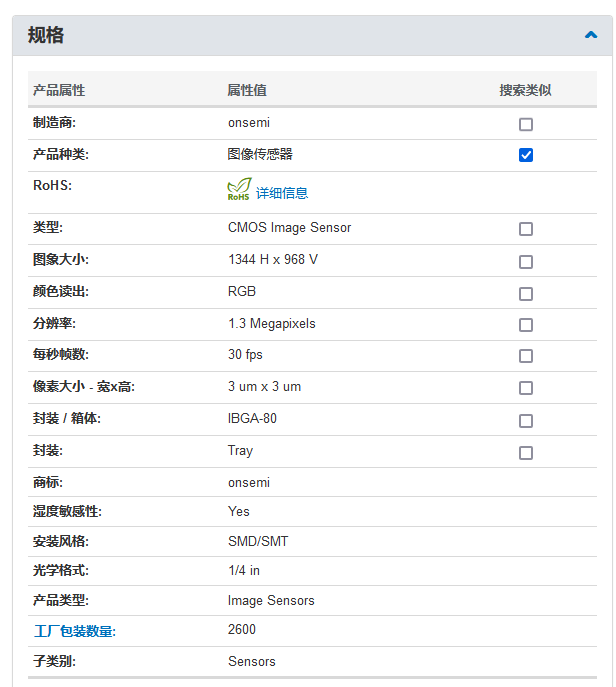Screen dimensions: 616x687
Task: Click the 属性值 column header
Action: tap(247, 90)
